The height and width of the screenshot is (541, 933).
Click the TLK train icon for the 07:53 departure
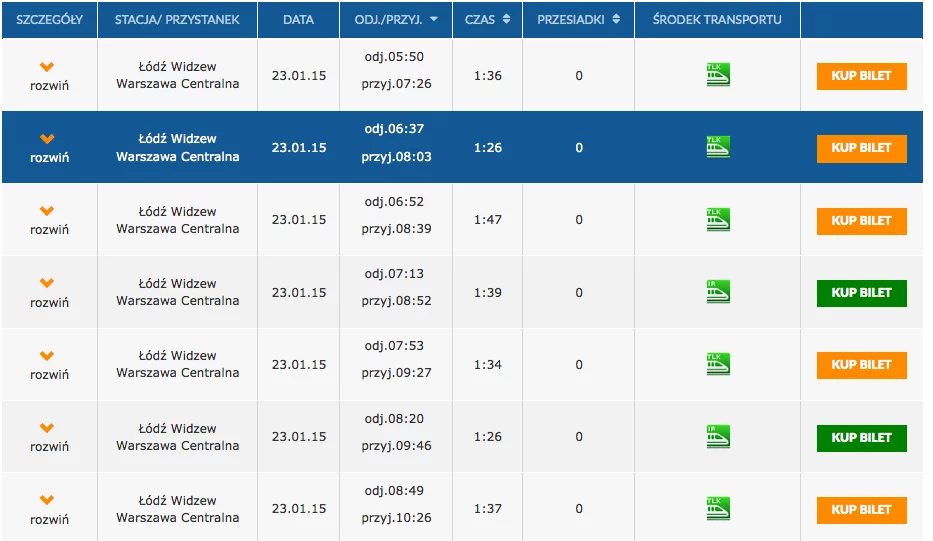click(718, 364)
